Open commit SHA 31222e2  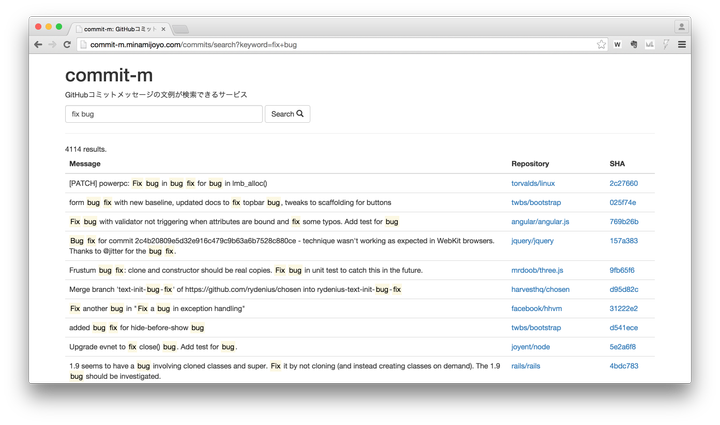pyautogui.click(x=624, y=309)
